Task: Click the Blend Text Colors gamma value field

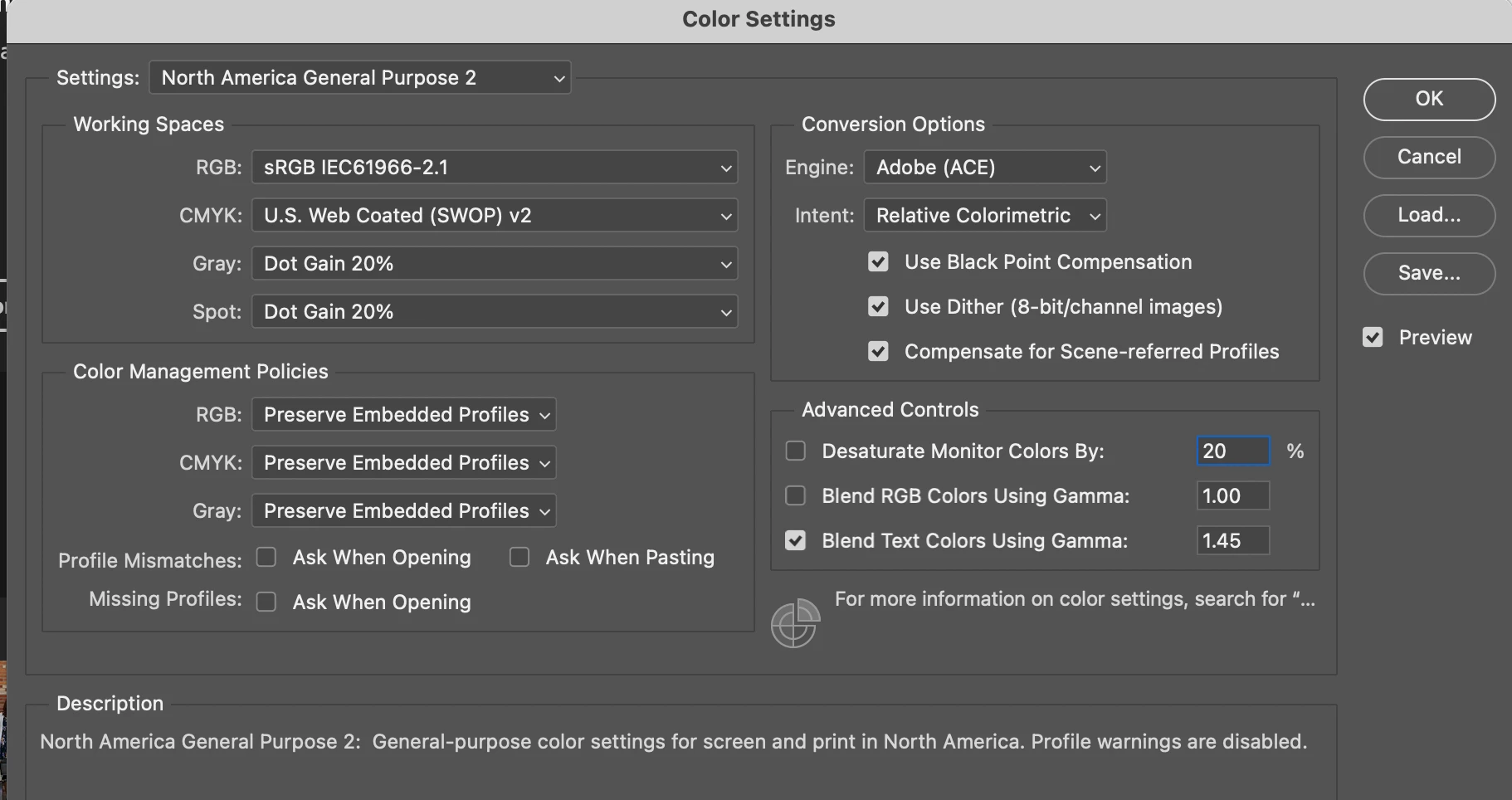Action: [1233, 540]
